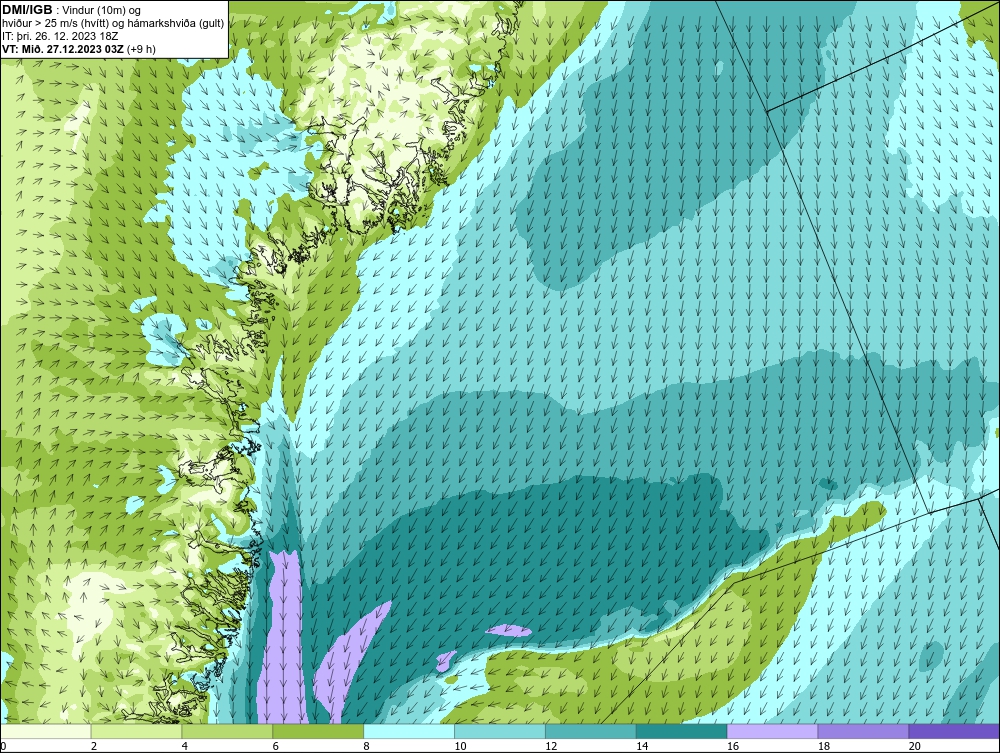Click the 2–4 m/s legend color swatch
Image resolution: width=1000 pixels, height=753 pixels.
pos(136,731)
